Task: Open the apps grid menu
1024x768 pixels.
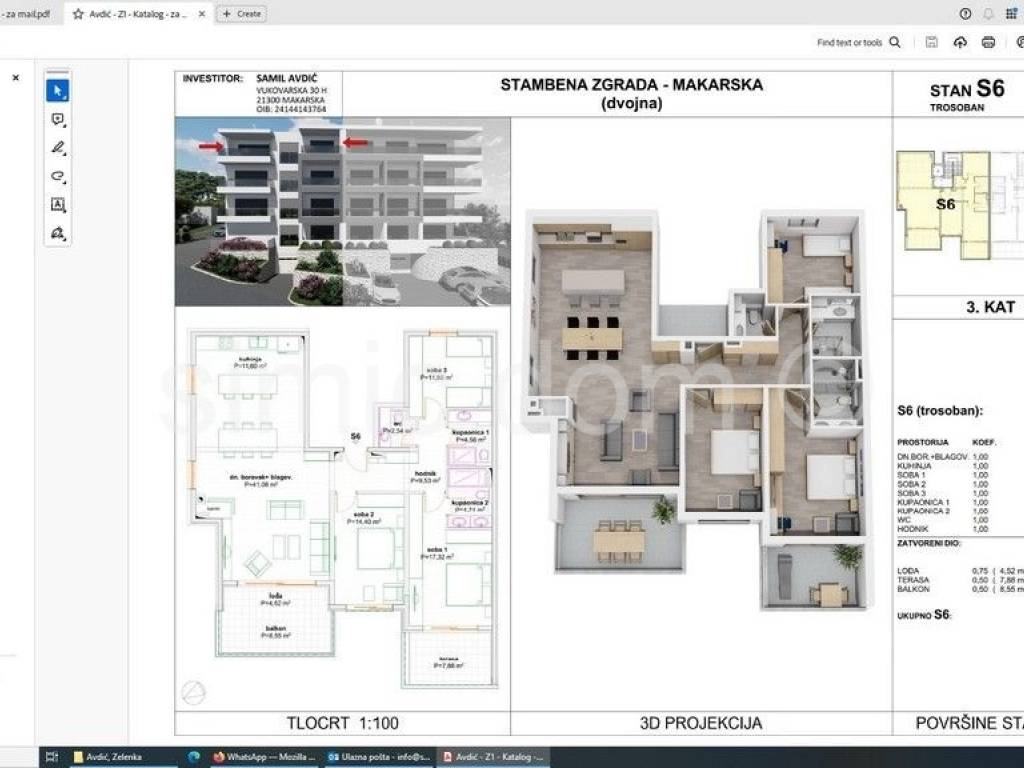Action: (x=1014, y=13)
